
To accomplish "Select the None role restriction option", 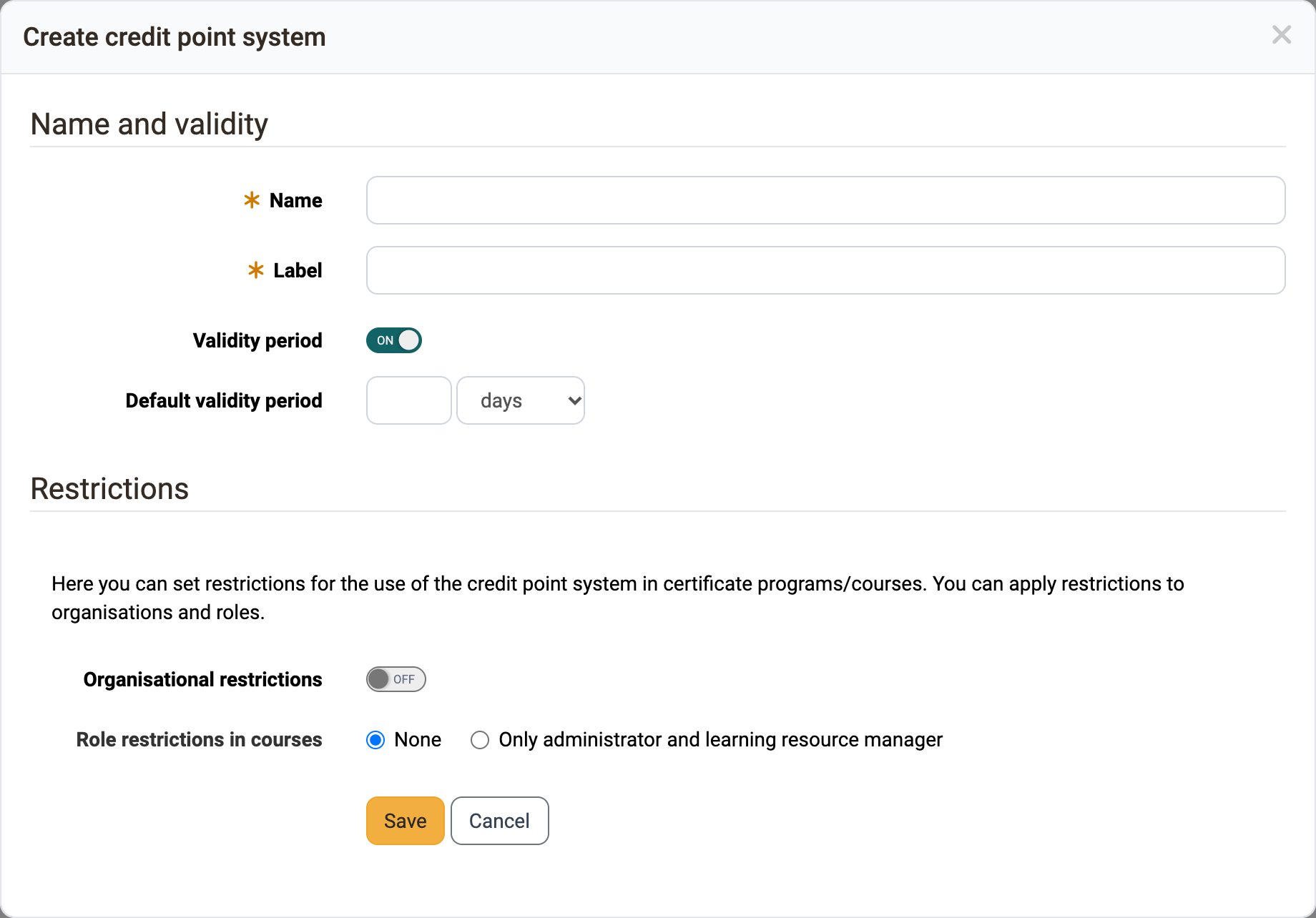I will click(x=375, y=740).
